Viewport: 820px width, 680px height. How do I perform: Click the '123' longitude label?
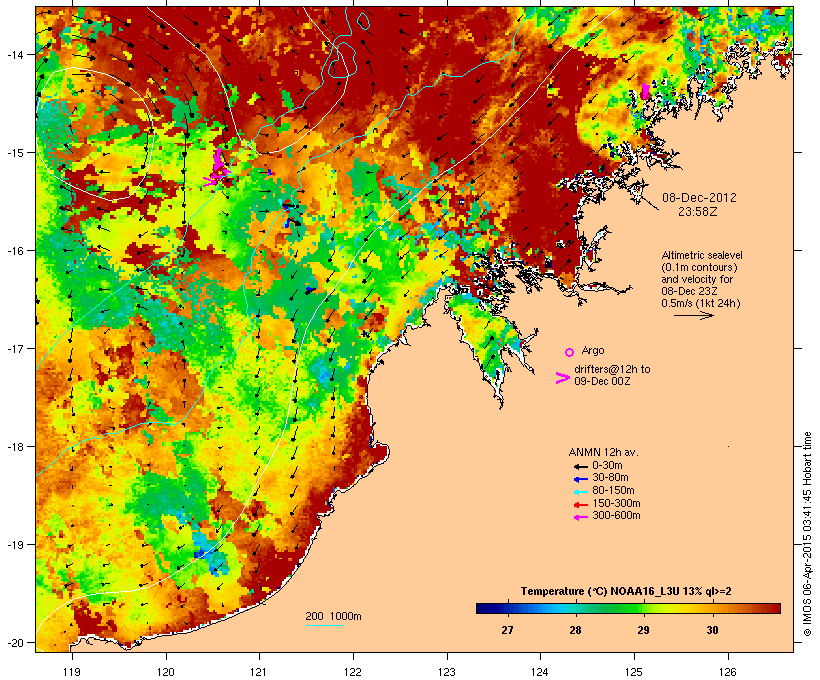click(x=447, y=672)
